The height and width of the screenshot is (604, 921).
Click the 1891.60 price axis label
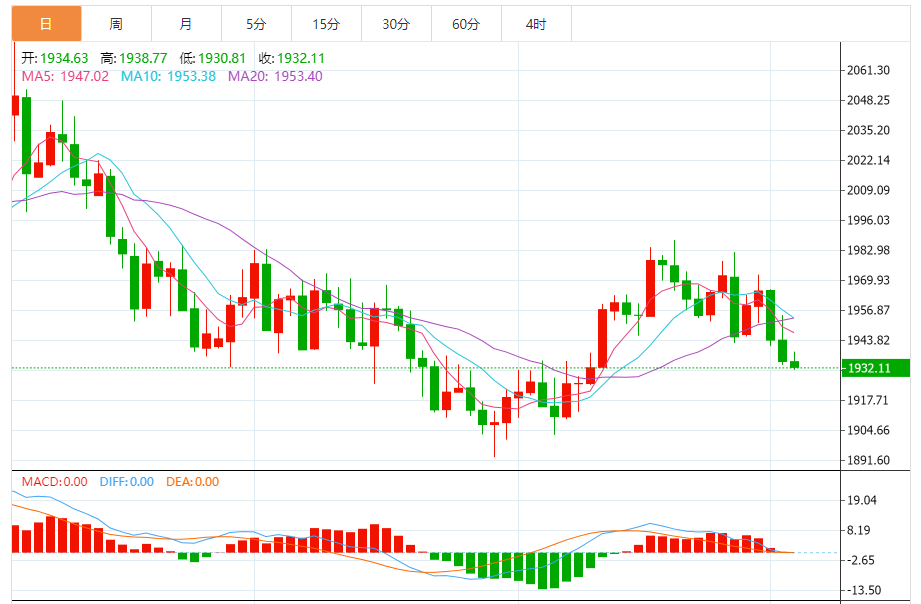pyautogui.click(x=868, y=460)
